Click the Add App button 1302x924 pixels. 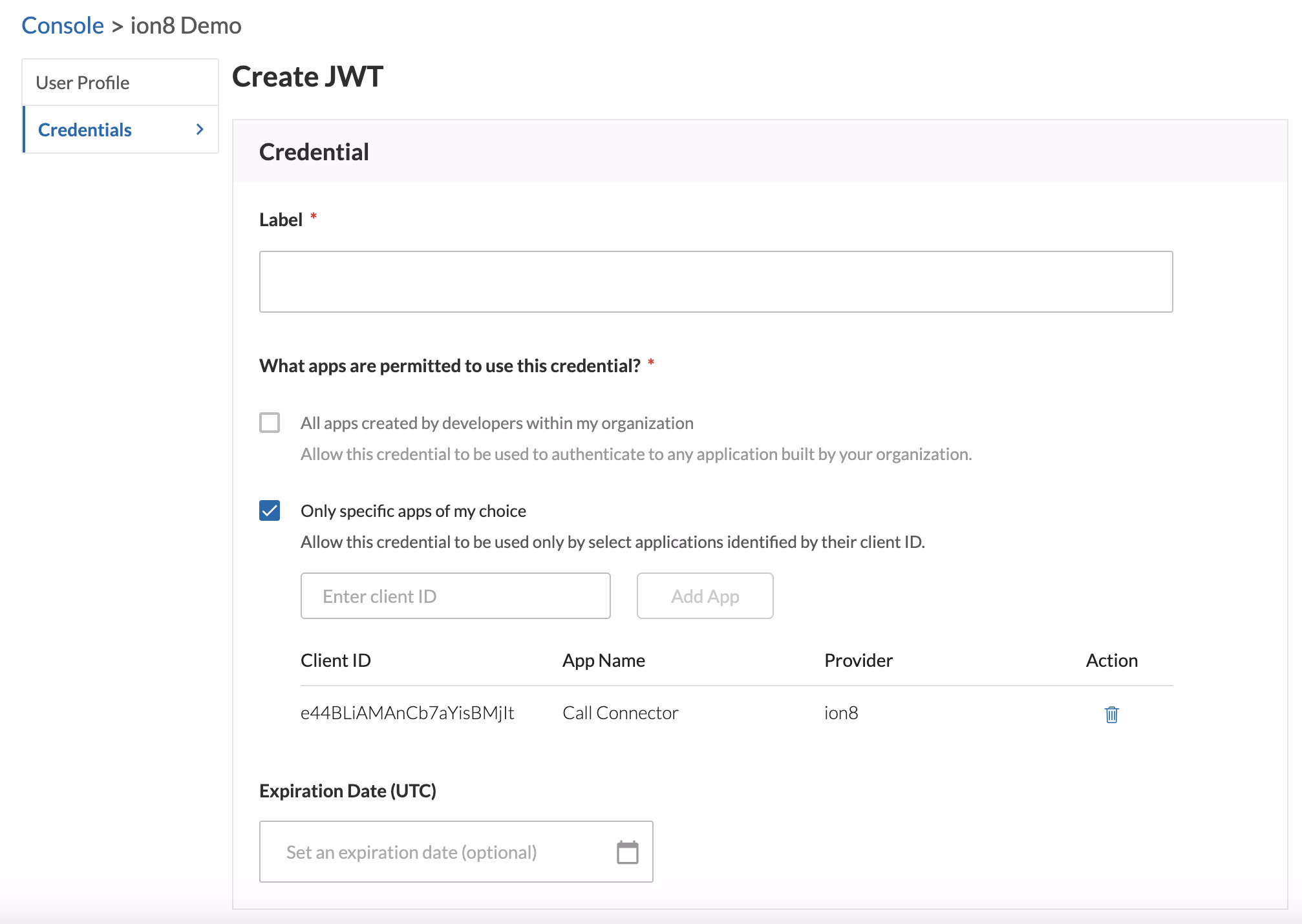[704, 596]
